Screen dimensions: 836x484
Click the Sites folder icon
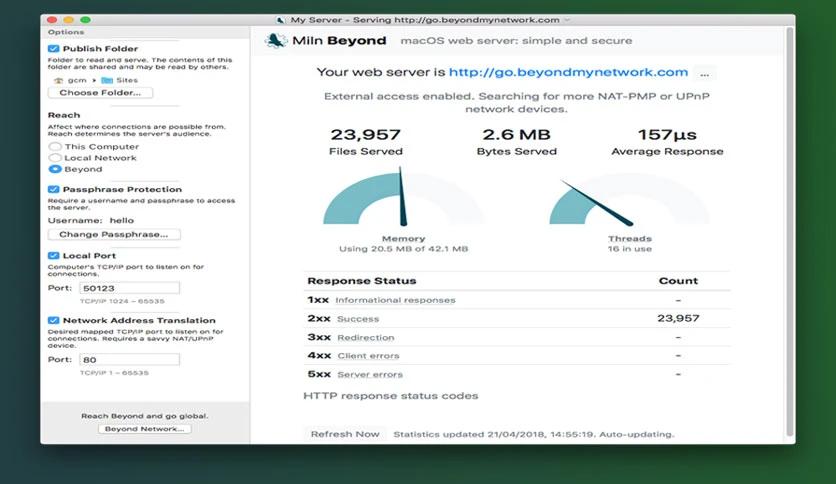[x=107, y=80]
